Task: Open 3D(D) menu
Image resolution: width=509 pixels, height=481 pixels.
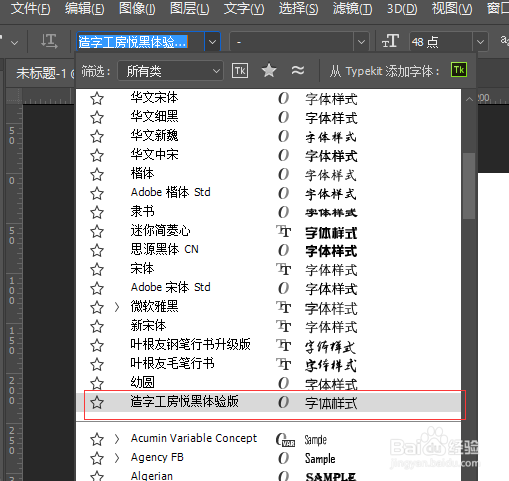Action: 402,8
